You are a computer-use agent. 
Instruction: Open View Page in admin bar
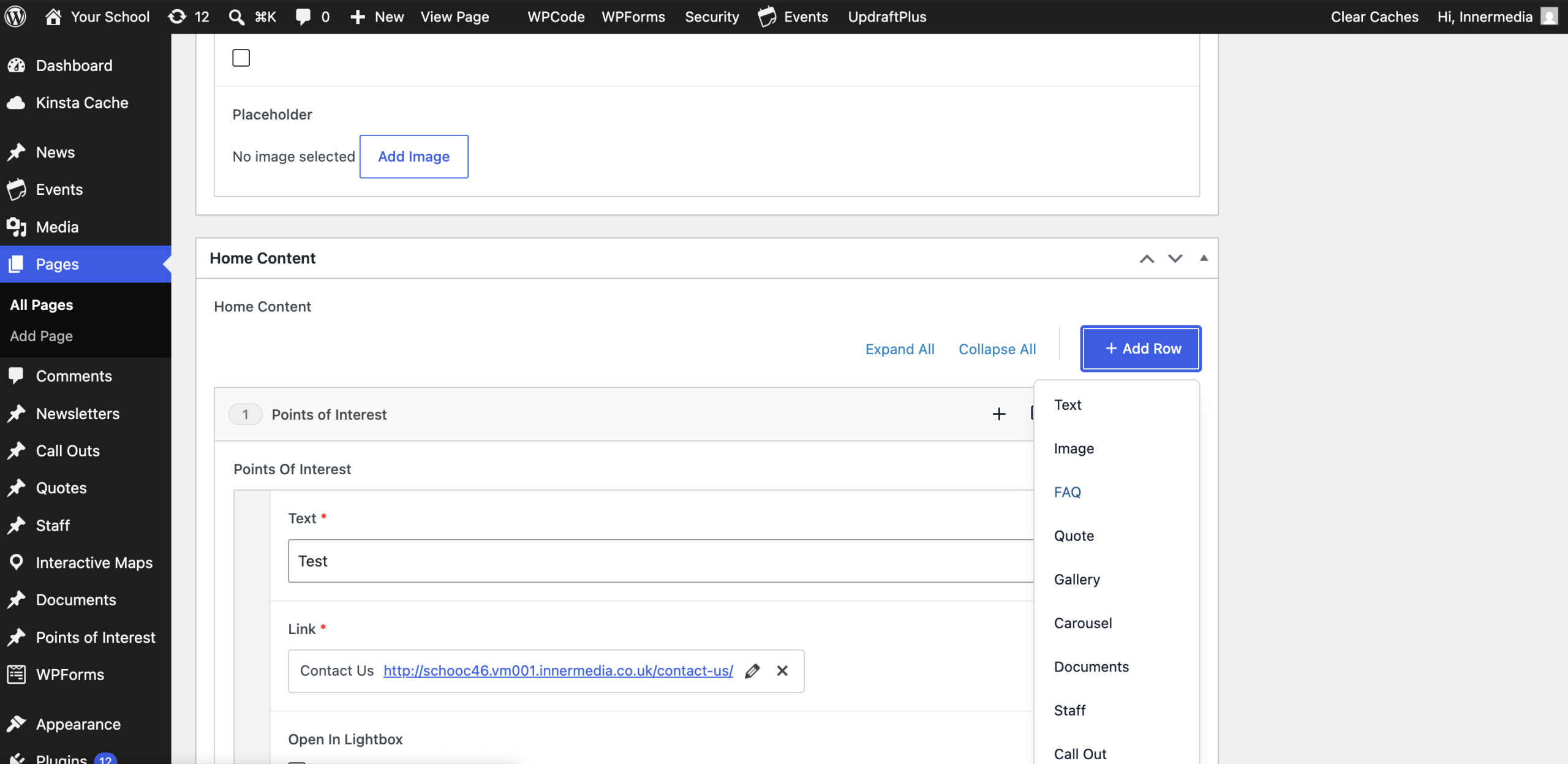click(454, 17)
